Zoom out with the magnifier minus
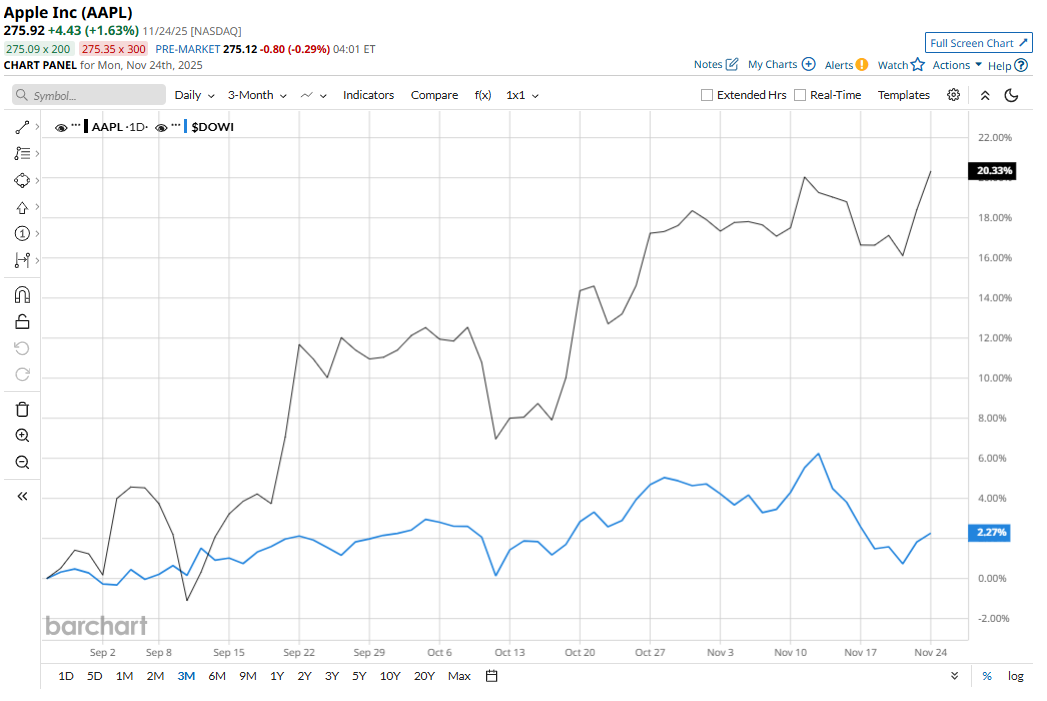This screenshot has width=1047, height=701. pyautogui.click(x=22, y=463)
